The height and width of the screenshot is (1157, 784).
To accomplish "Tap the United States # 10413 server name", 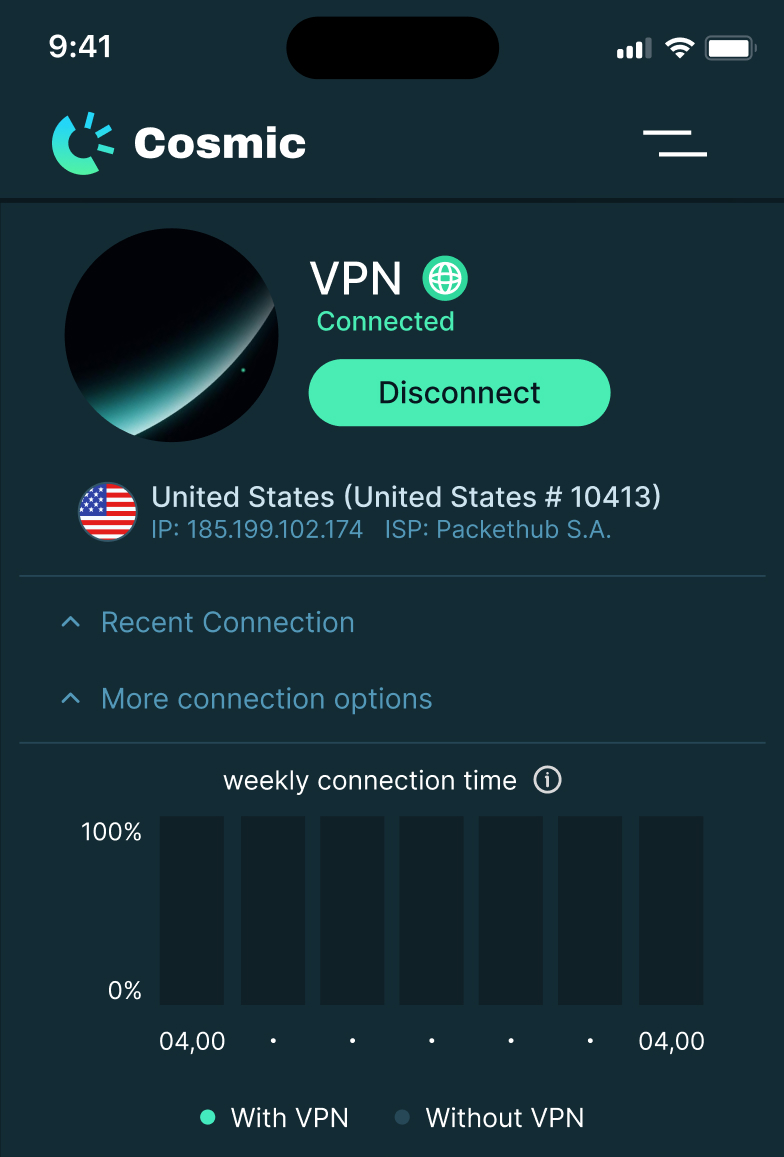I will [x=406, y=497].
